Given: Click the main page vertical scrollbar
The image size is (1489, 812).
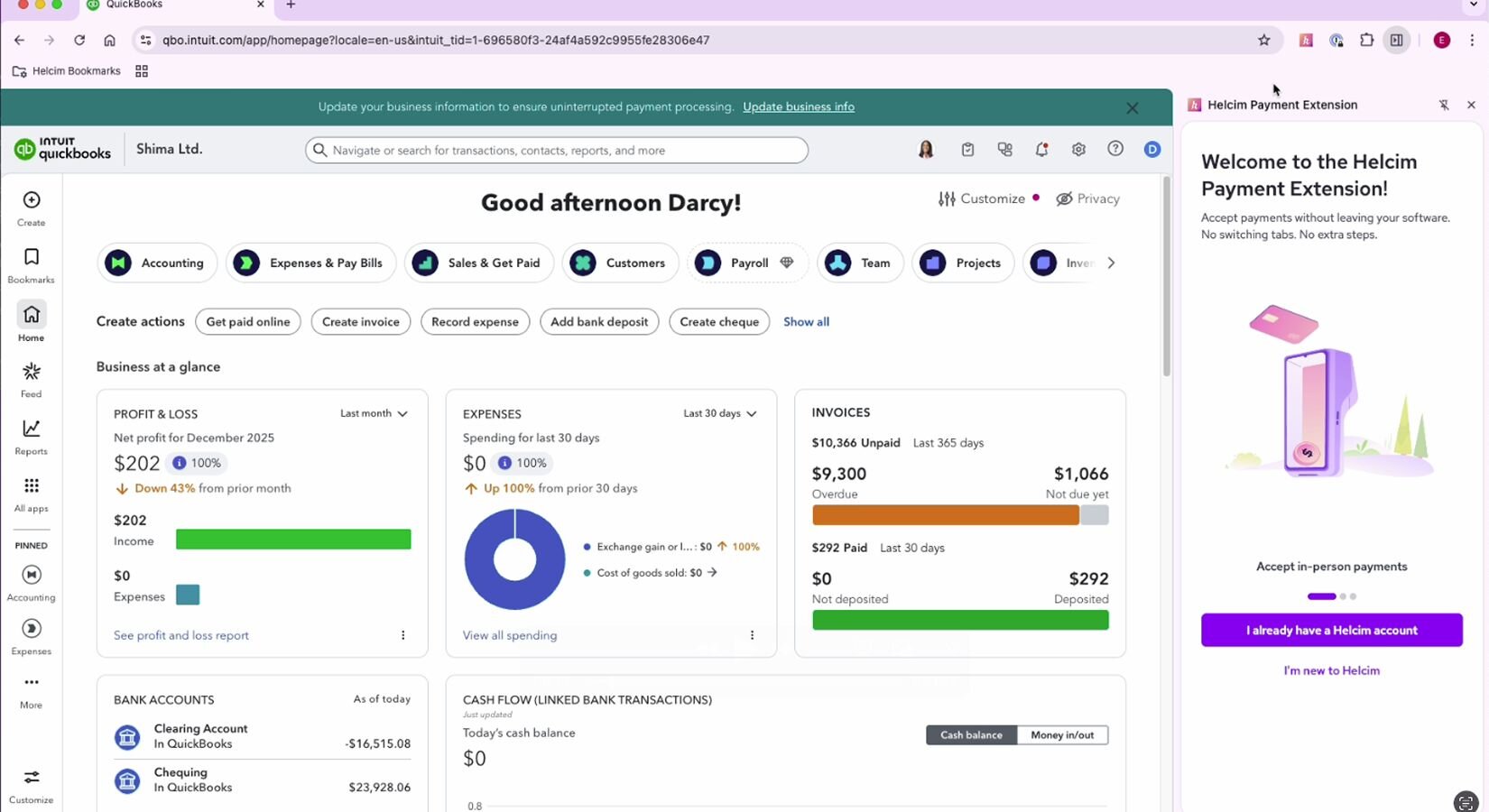Looking at the screenshot, I should pos(1166,277).
